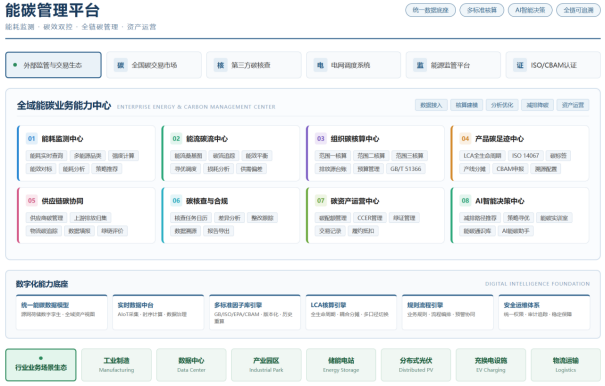This screenshot has width=605, height=386.
Task: Open the 多标准因子库引擎 foundation card
Action: tap(255, 312)
